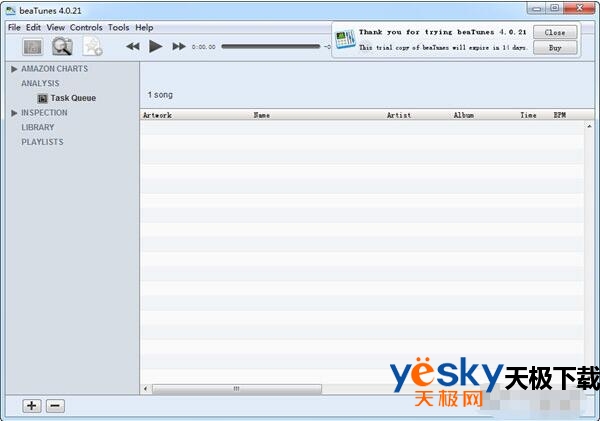Click the add-star document toolbar icon

(92, 46)
